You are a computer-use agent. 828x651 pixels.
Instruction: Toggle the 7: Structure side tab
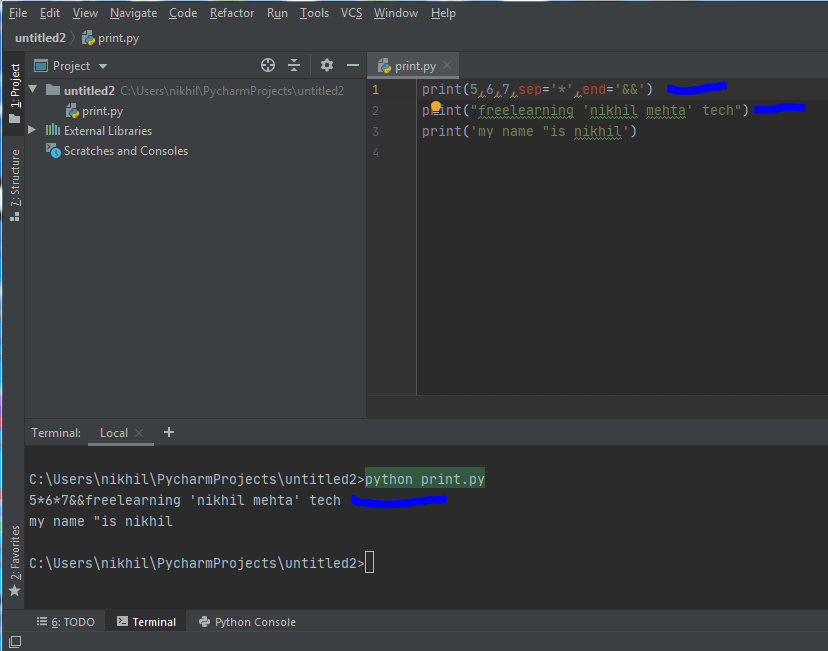pyautogui.click(x=15, y=185)
